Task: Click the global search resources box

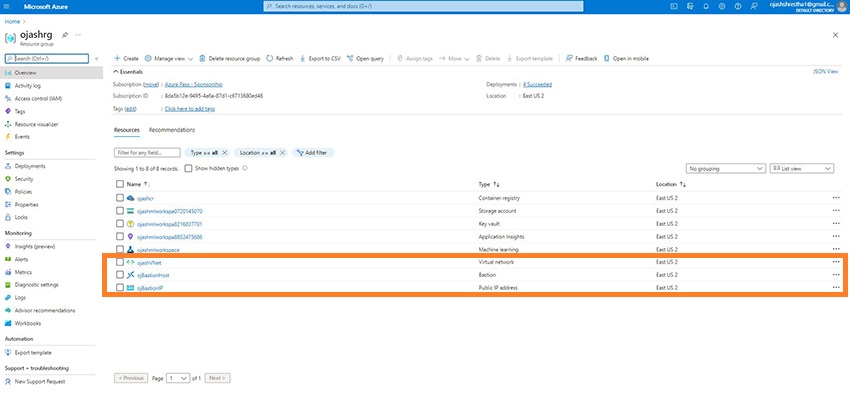Action: coord(423,7)
